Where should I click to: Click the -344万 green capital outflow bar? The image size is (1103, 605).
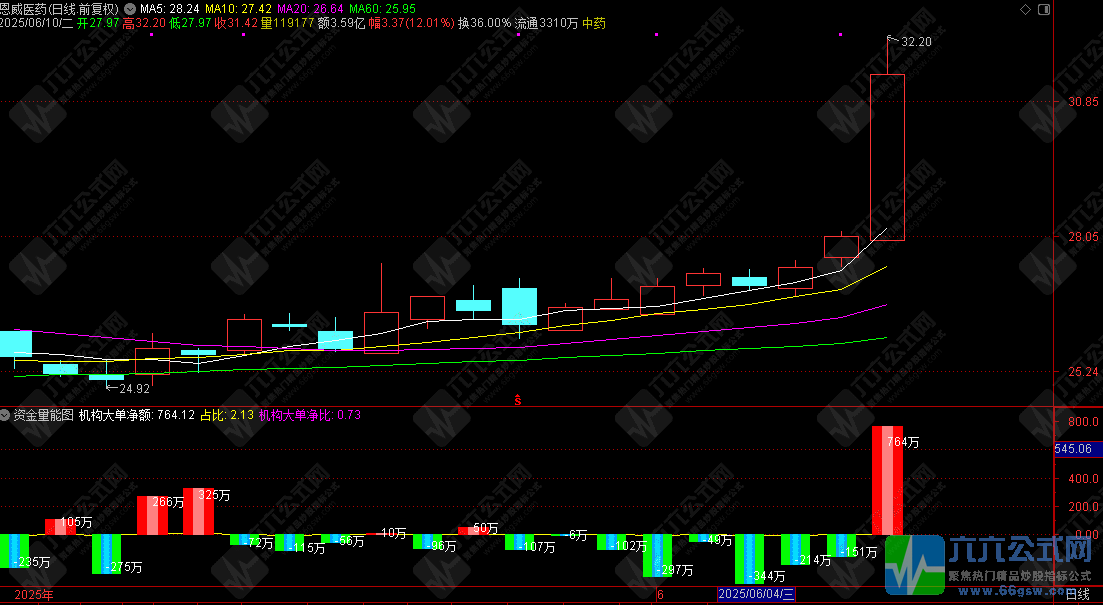(749, 558)
